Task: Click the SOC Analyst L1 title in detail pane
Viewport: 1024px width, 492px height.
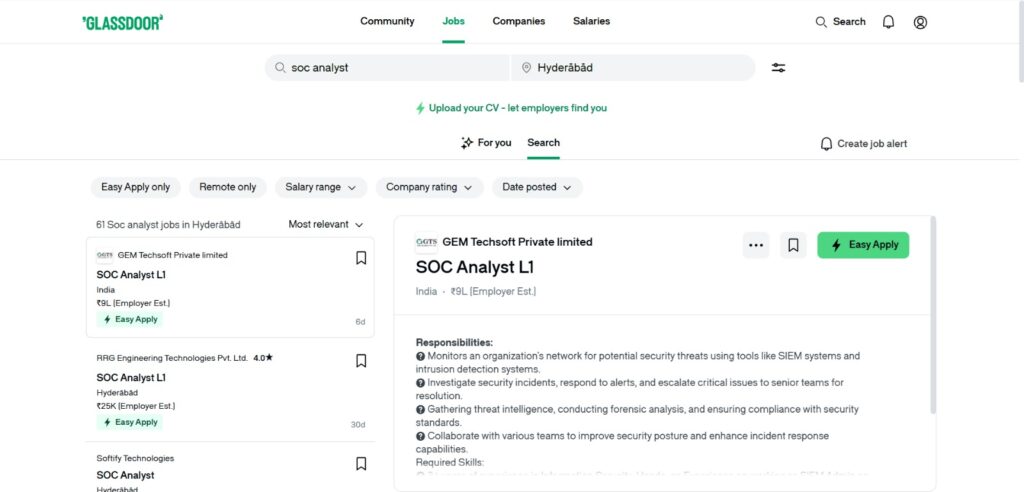Action: (x=475, y=268)
